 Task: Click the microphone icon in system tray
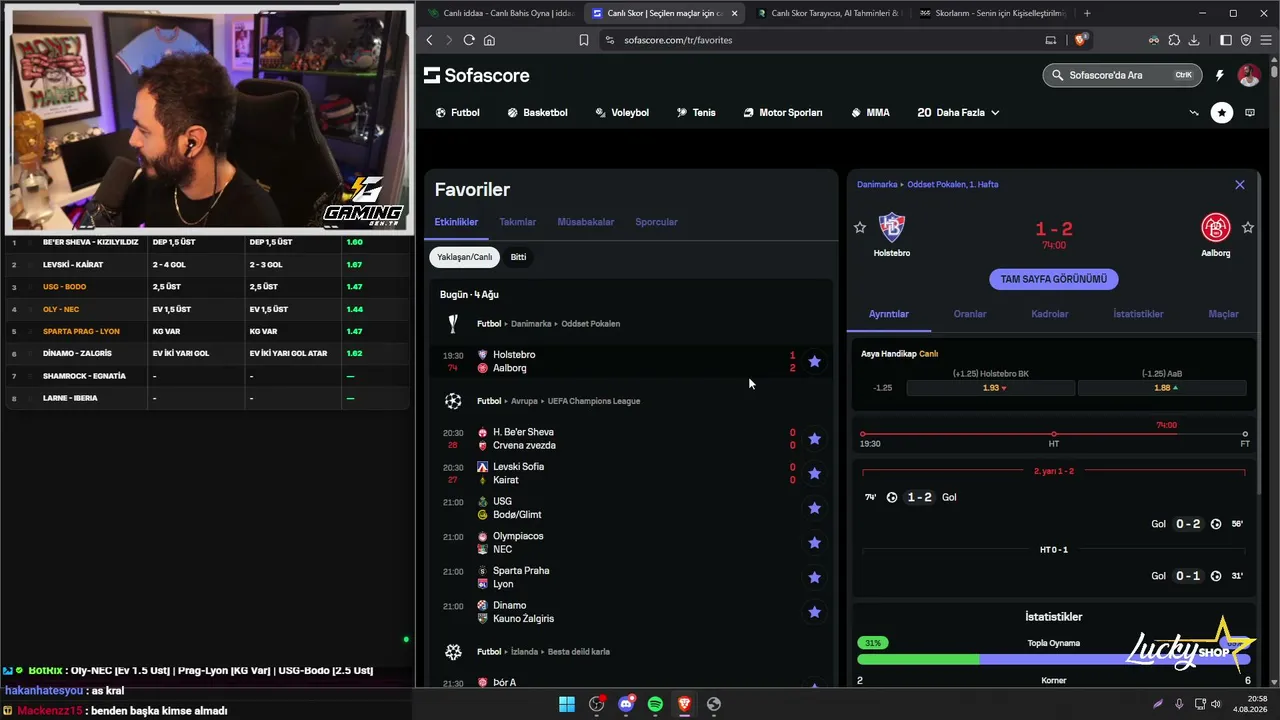(1180, 704)
